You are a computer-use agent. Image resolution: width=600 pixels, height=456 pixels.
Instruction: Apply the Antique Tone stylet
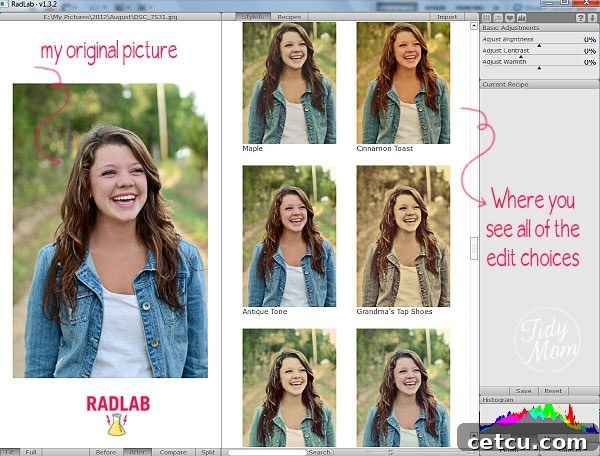click(289, 236)
